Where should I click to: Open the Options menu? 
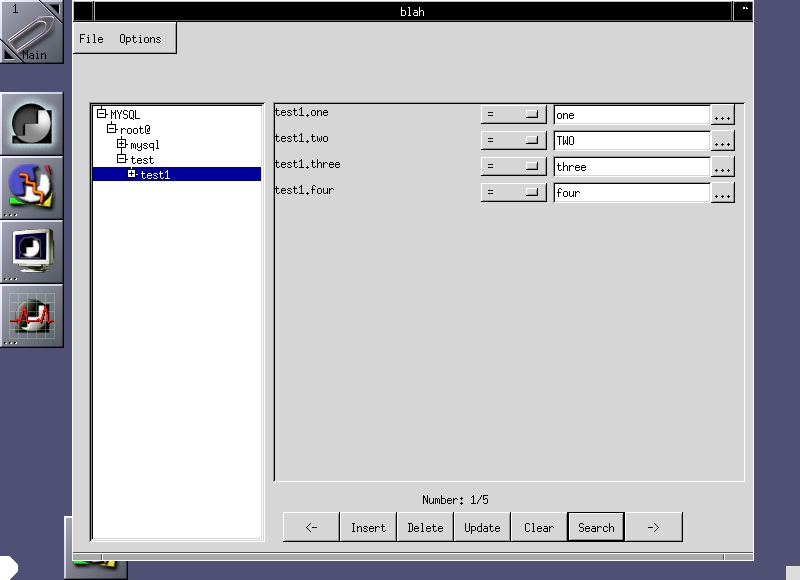click(x=140, y=39)
